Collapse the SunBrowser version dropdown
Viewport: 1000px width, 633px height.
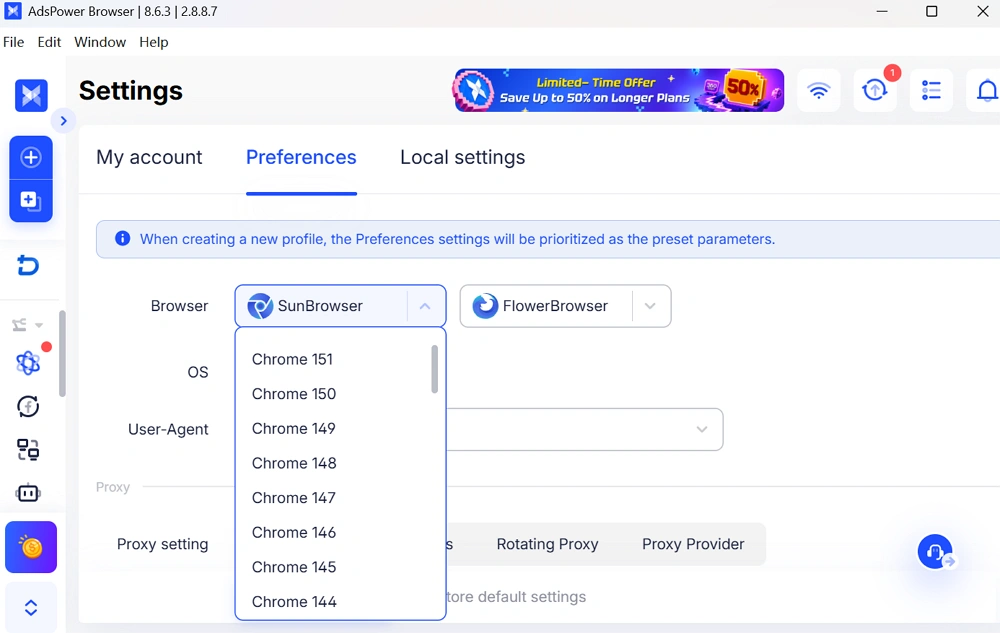pyautogui.click(x=425, y=306)
